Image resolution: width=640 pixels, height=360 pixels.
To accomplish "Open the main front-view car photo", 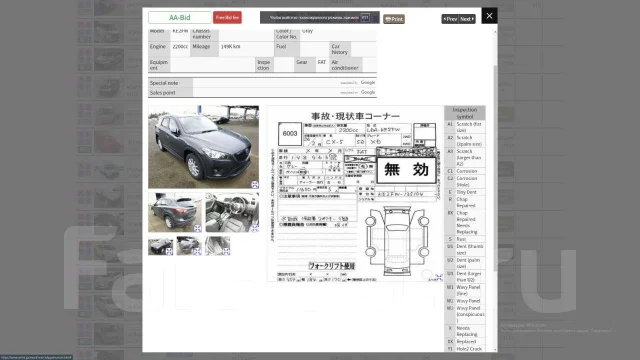I will (203, 147).
